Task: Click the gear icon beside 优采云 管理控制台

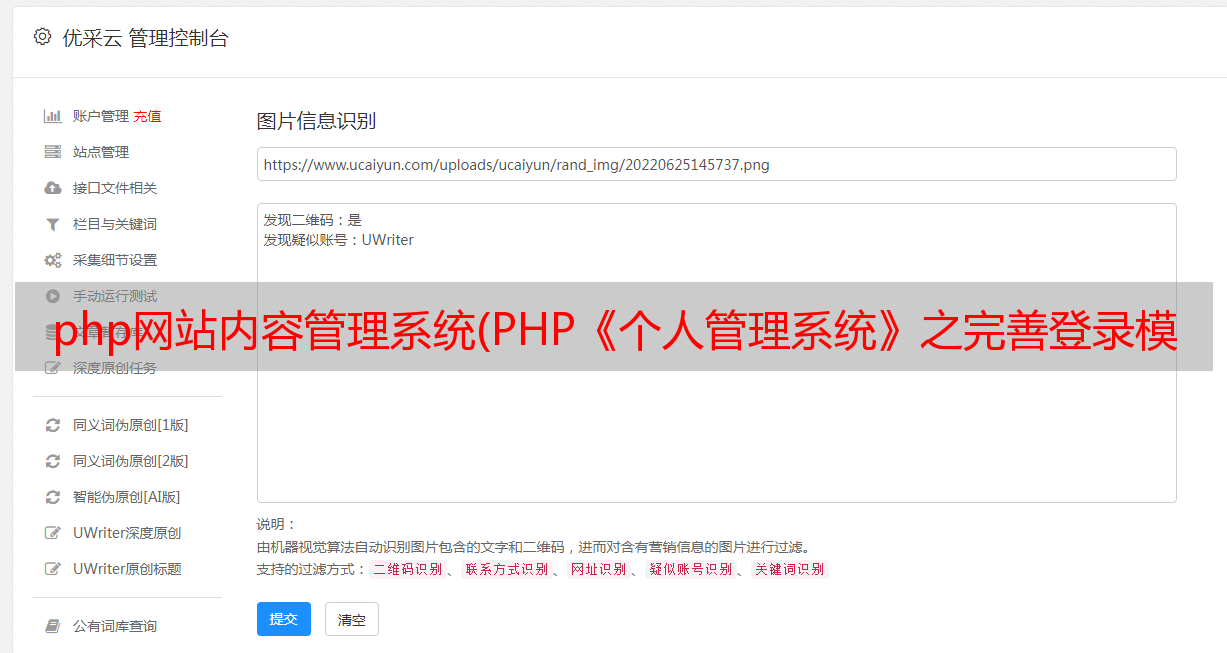Action: (42, 37)
